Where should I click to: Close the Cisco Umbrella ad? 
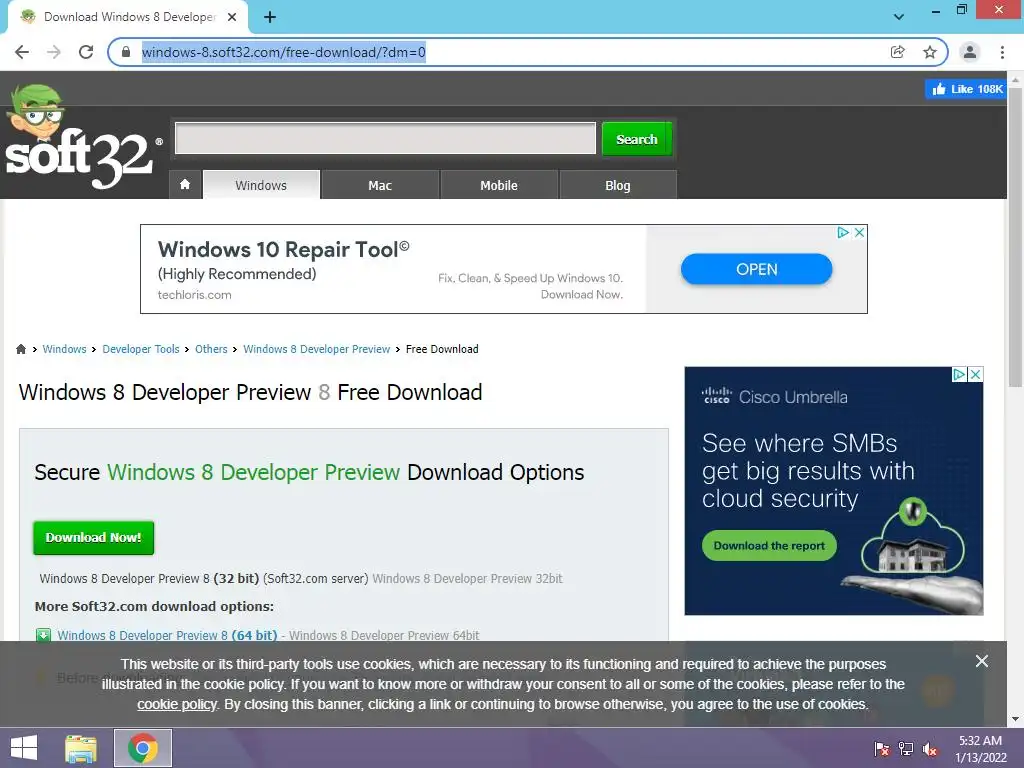(x=975, y=374)
